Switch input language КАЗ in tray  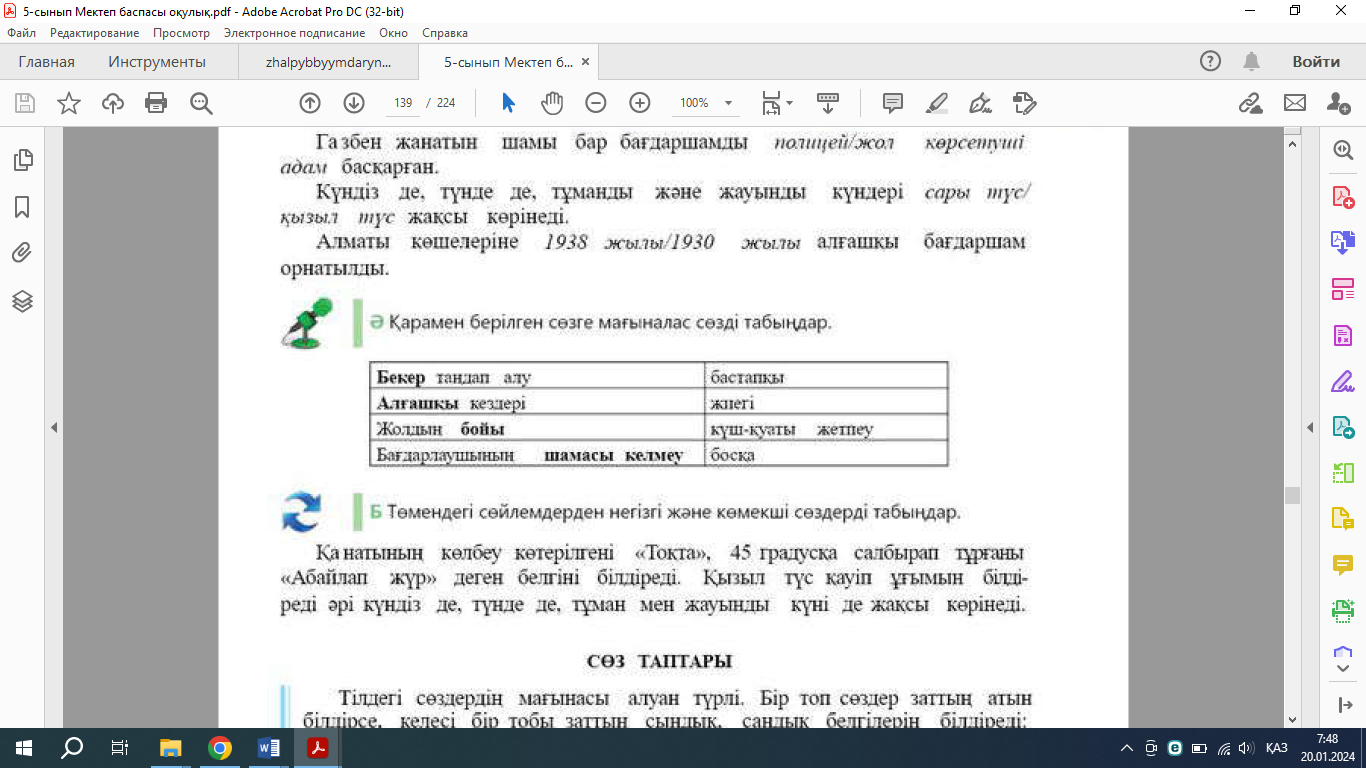coord(1276,748)
